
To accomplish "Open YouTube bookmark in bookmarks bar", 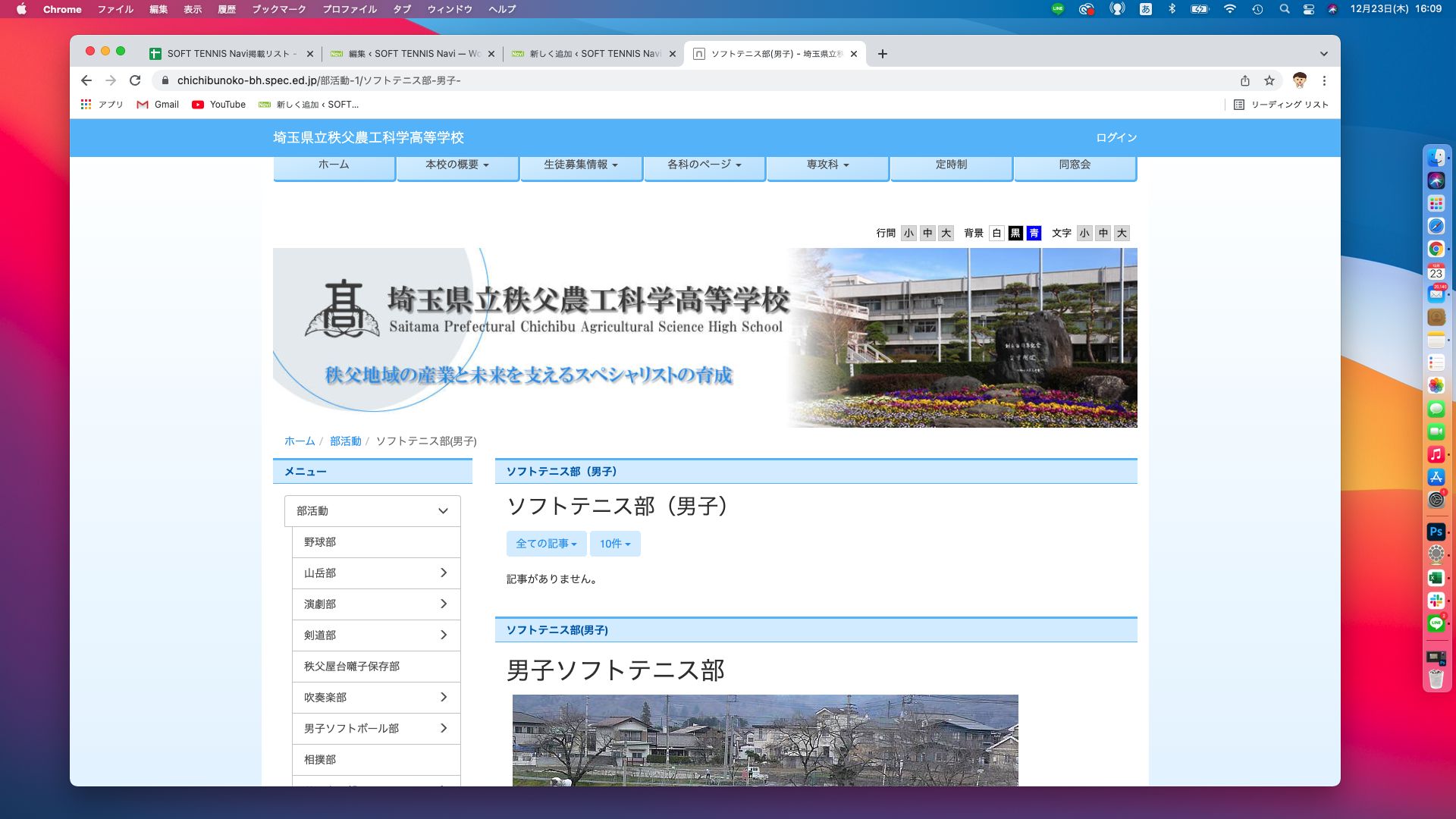I will tap(218, 105).
